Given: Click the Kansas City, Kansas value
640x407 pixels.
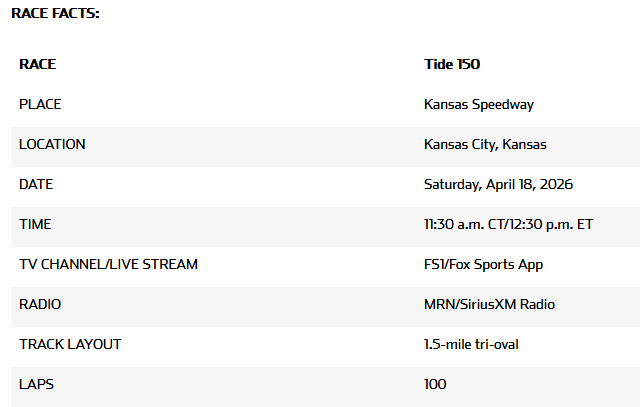Looking at the screenshot, I should [x=485, y=144].
